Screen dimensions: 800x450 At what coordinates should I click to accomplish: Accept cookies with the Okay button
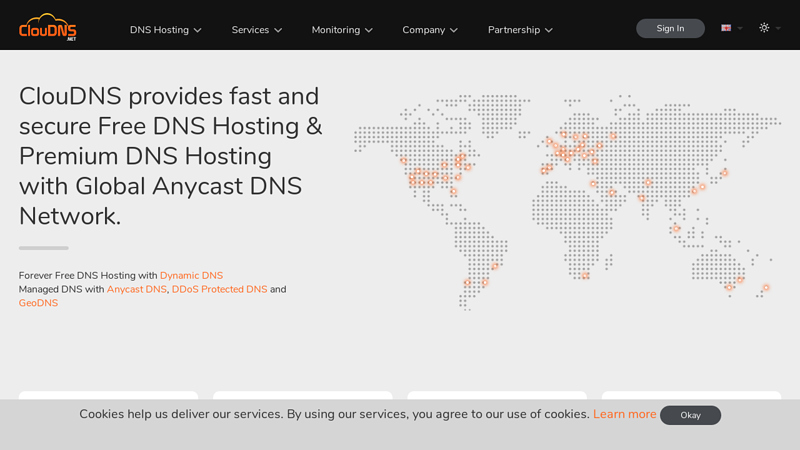(x=690, y=415)
